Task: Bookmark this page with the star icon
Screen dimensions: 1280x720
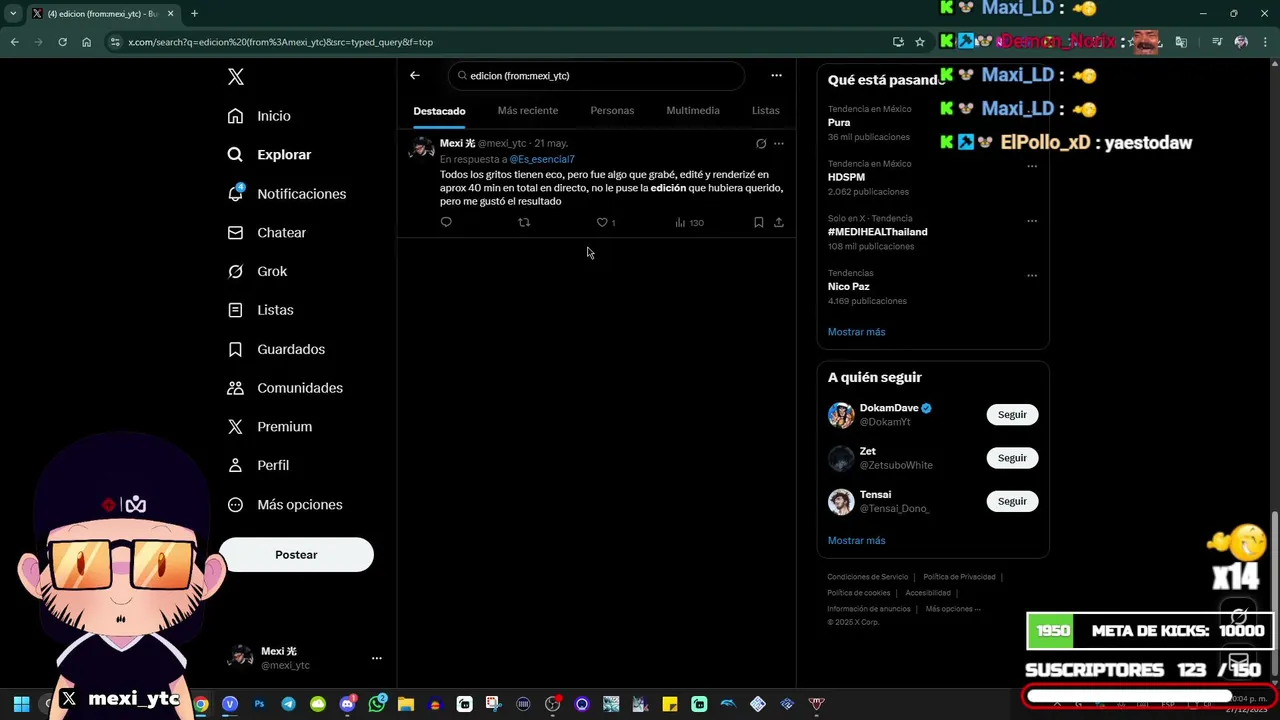Action: (x=920, y=42)
